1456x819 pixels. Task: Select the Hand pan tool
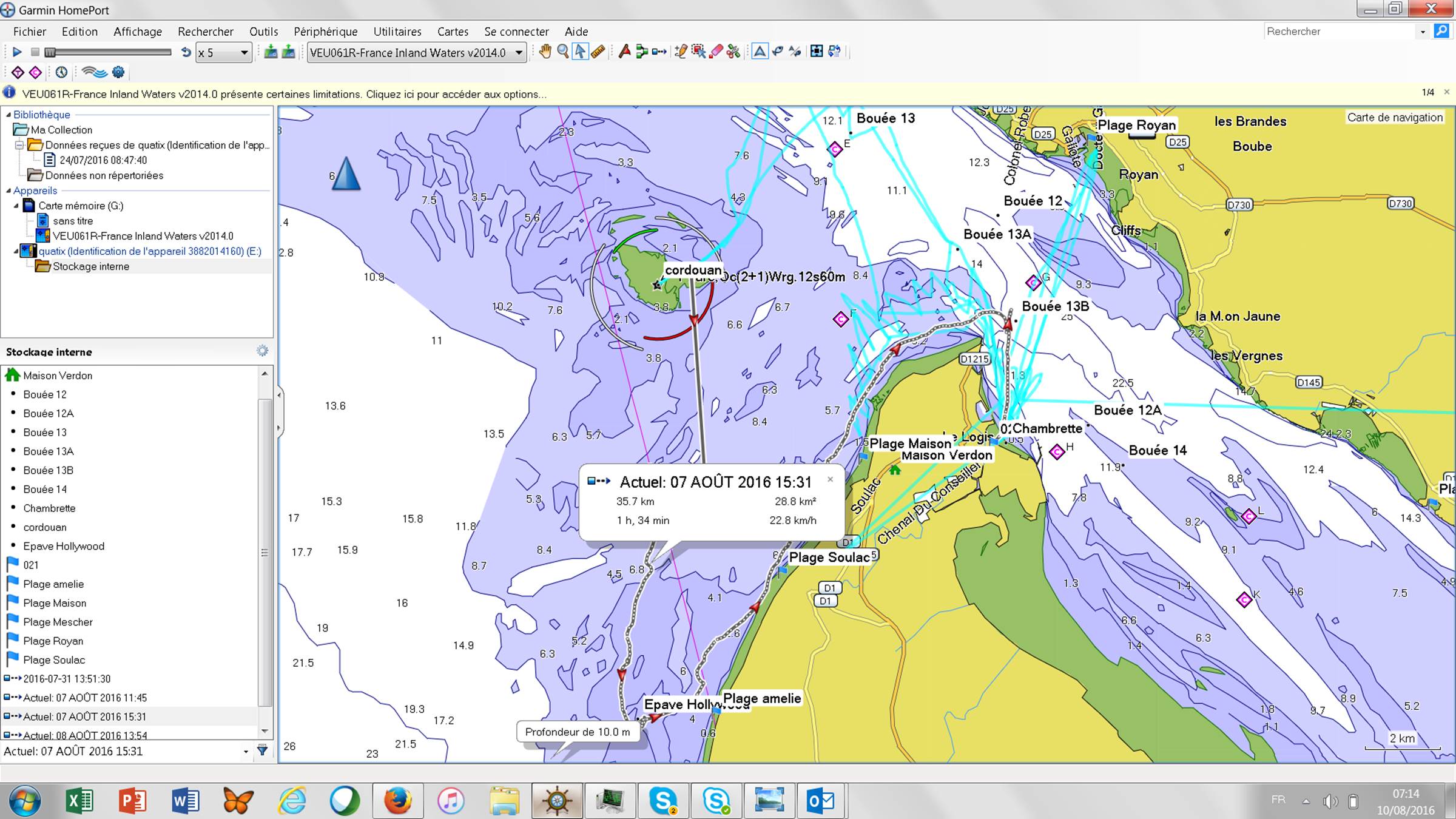pyautogui.click(x=545, y=52)
